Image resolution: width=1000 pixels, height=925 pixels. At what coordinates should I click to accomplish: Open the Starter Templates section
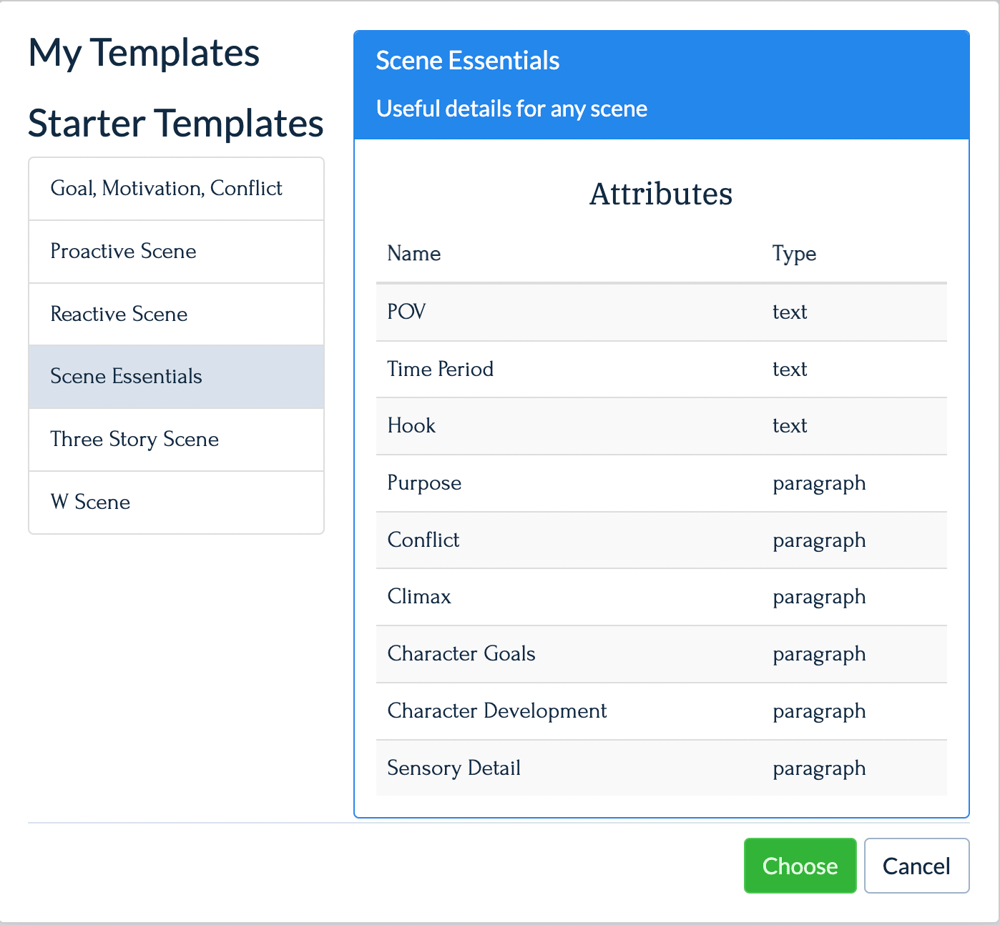(176, 122)
